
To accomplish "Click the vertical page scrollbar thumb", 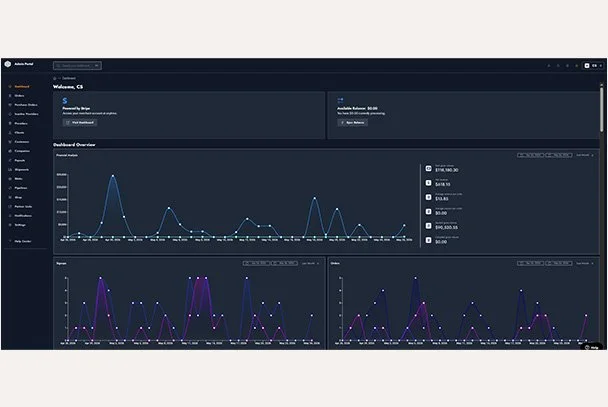I will click(x=602, y=109).
